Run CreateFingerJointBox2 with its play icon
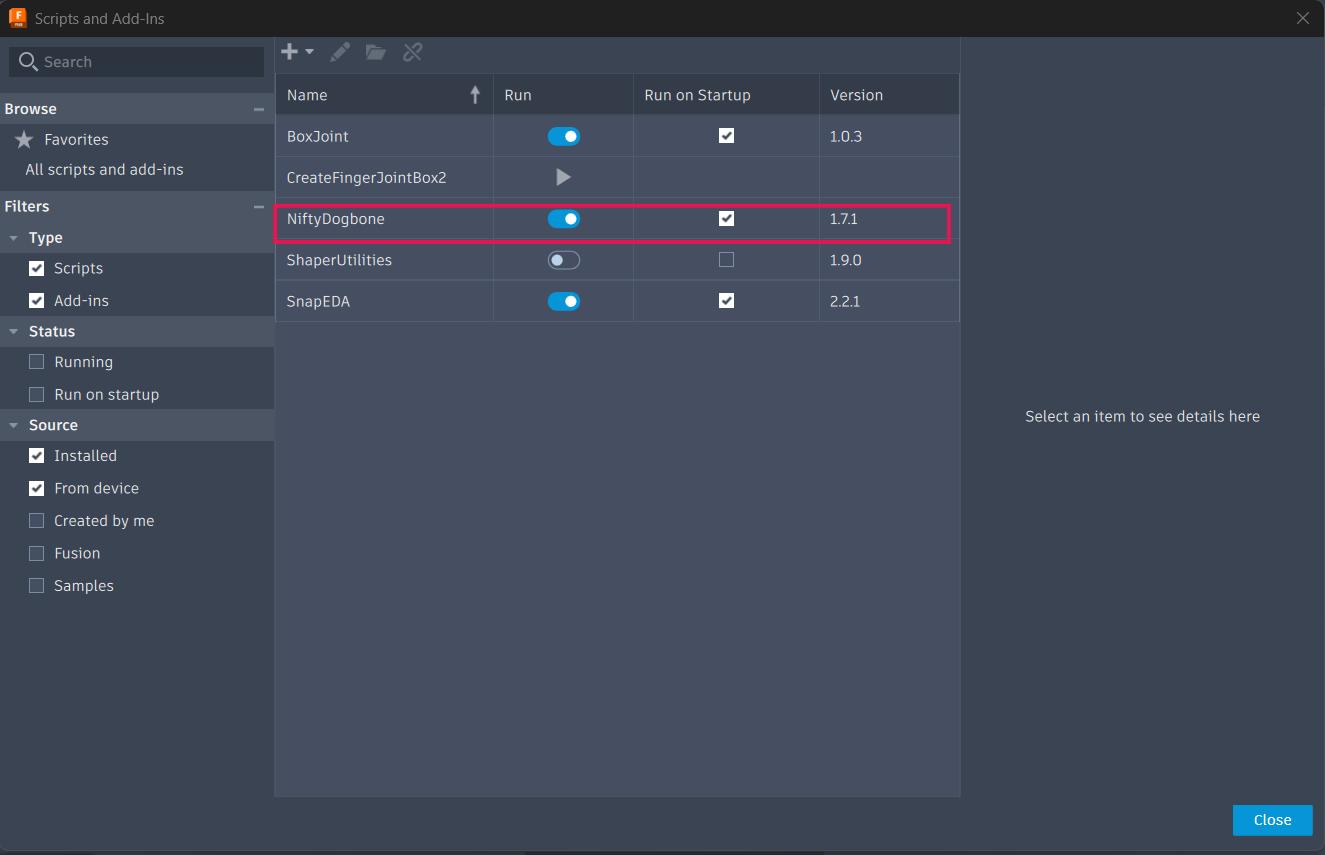Screen dimensions: 1325x855 [563, 177]
